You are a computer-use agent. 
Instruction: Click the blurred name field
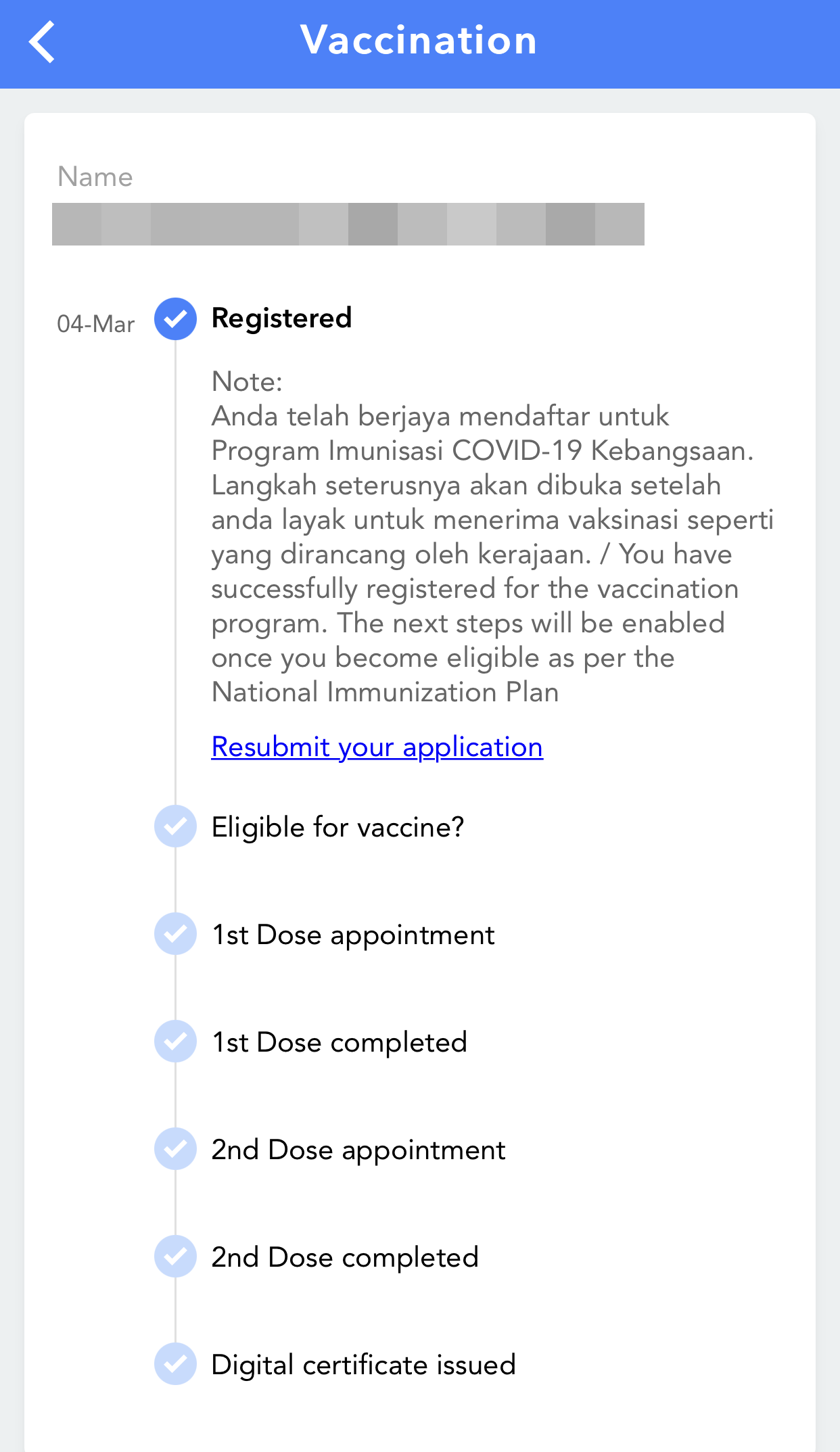pos(348,224)
